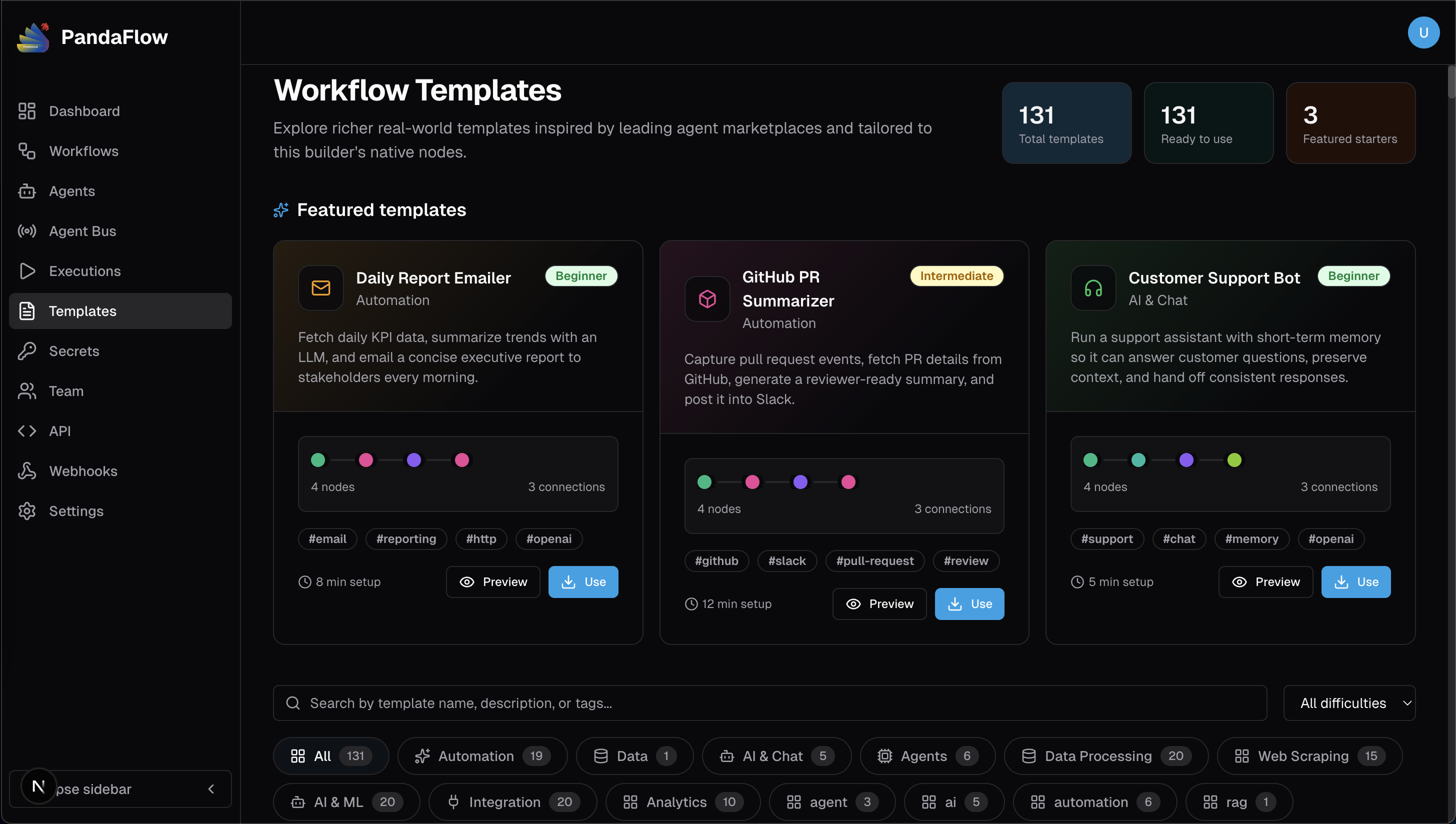Select the Templates sidebar item

tap(120, 311)
